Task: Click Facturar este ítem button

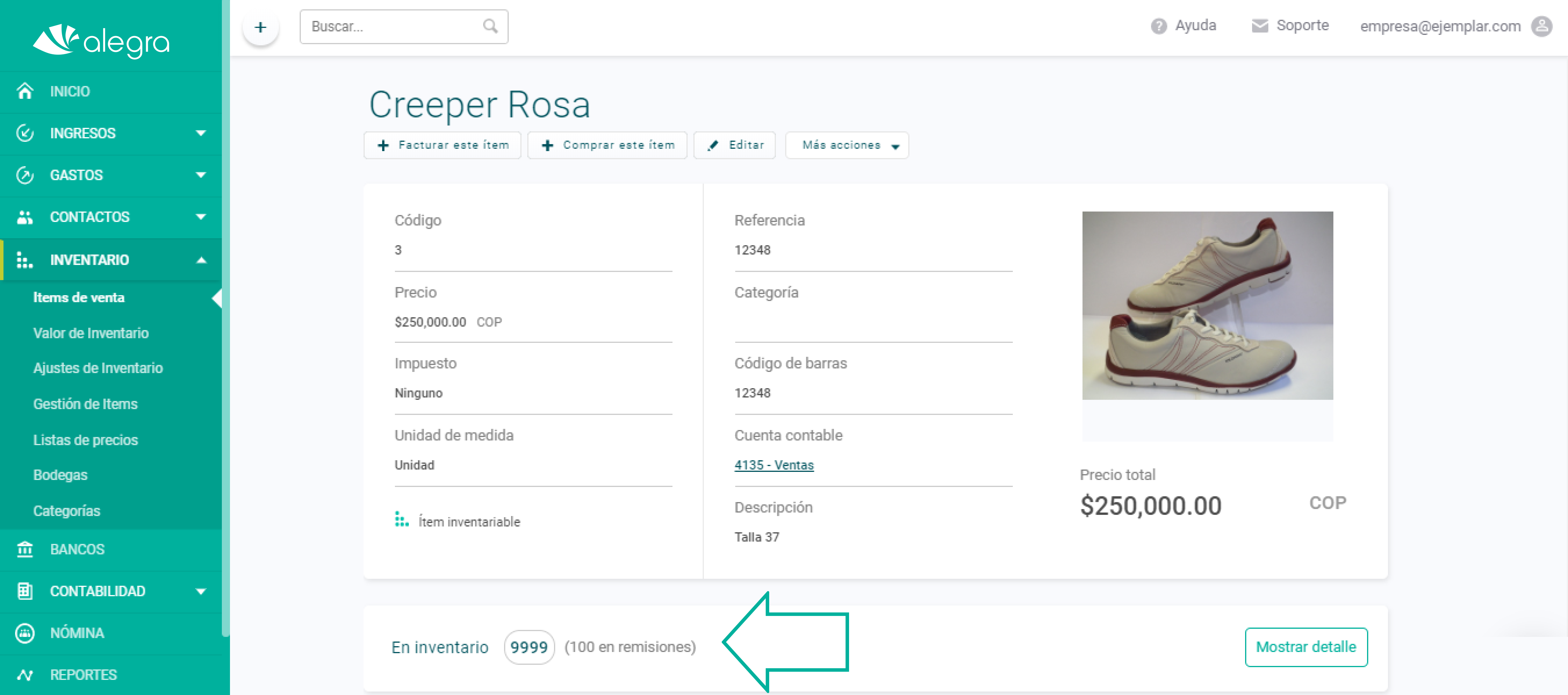Action: [x=443, y=146]
